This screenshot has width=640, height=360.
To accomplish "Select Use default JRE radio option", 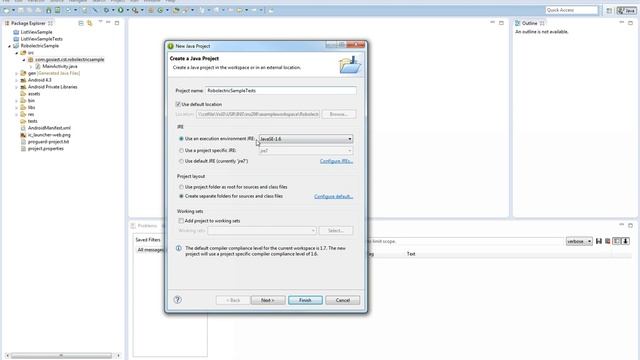I will [x=181, y=161].
